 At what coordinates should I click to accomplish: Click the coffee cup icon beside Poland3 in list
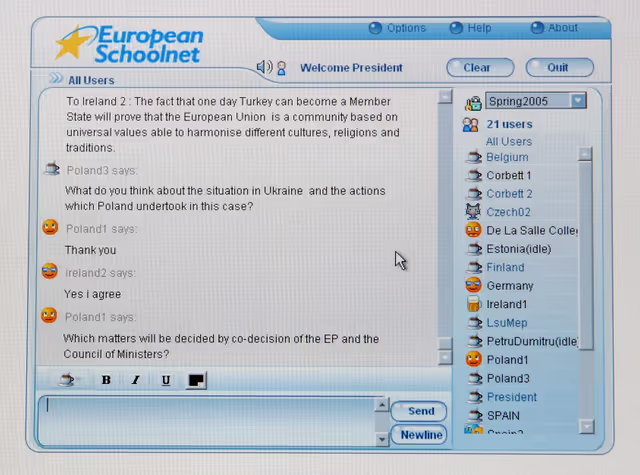474,378
